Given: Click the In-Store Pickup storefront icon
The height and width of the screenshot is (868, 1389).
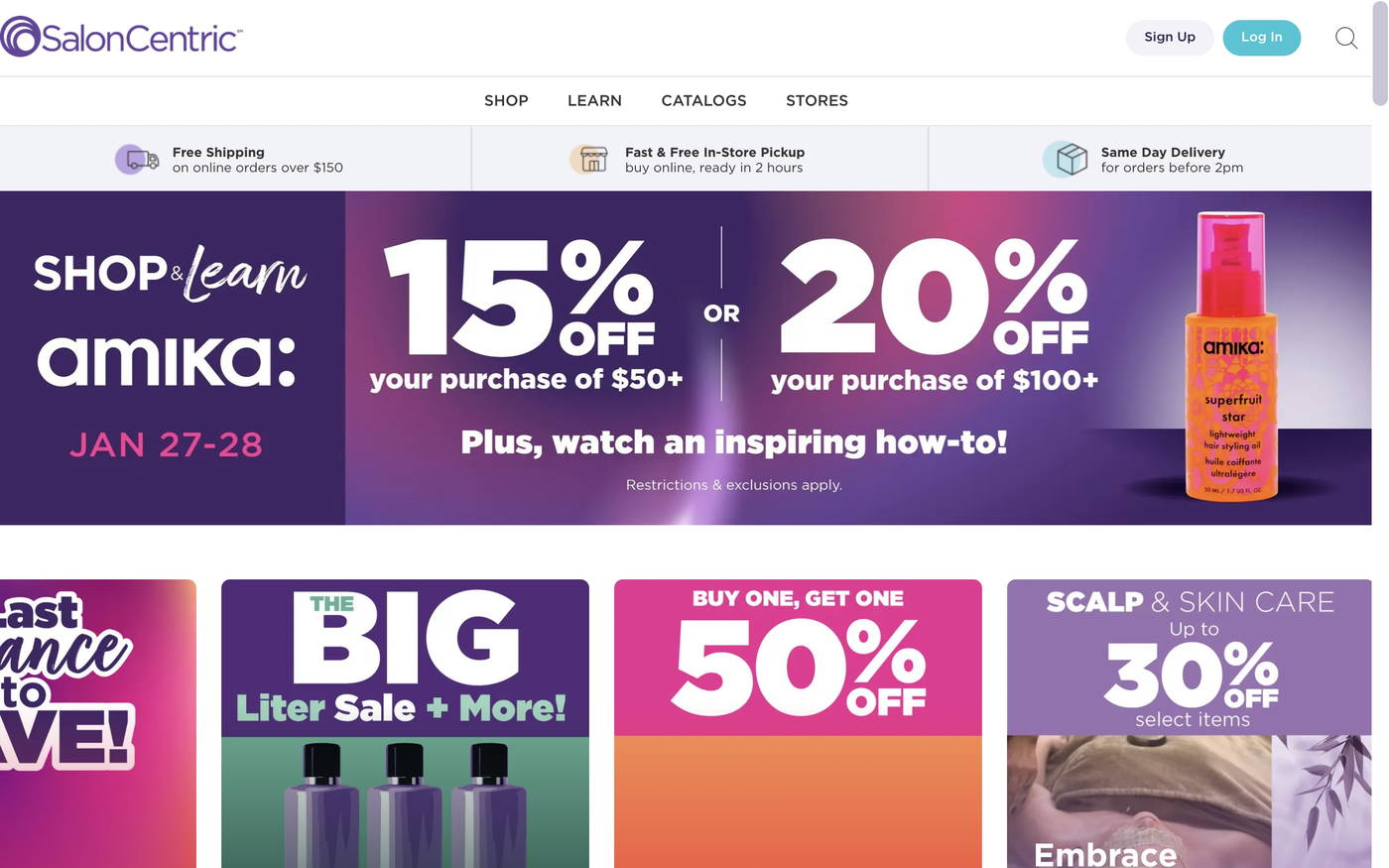Looking at the screenshot, I should [x=589, y=159].
